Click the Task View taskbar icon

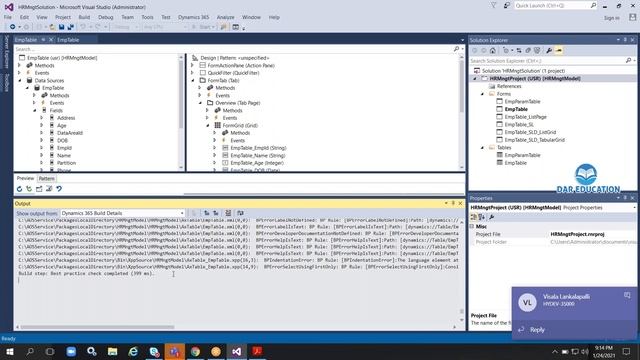[x=50, y=351]
